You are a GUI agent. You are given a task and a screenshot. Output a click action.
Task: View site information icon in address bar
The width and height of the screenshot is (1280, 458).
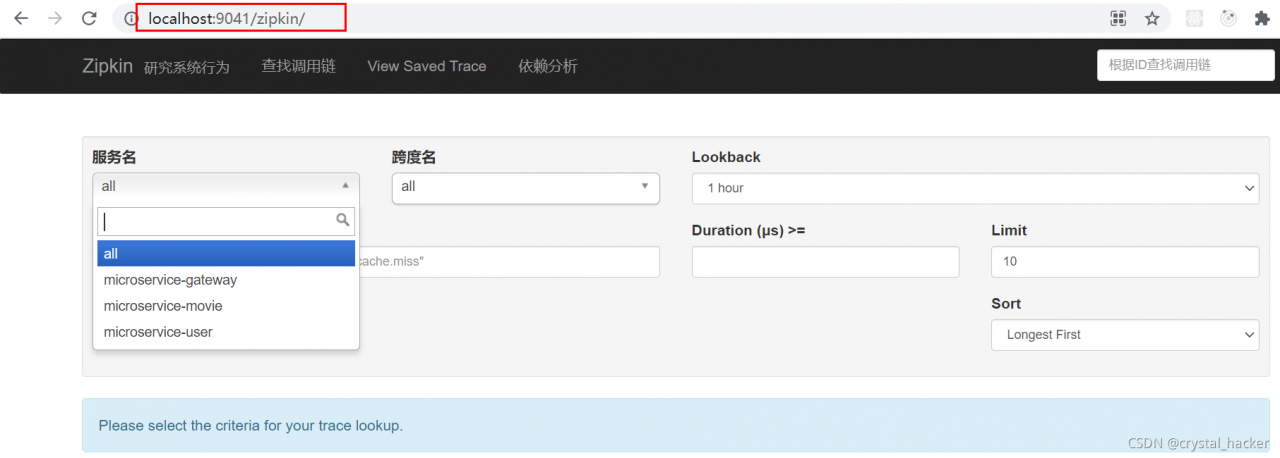tap(130, 18)
